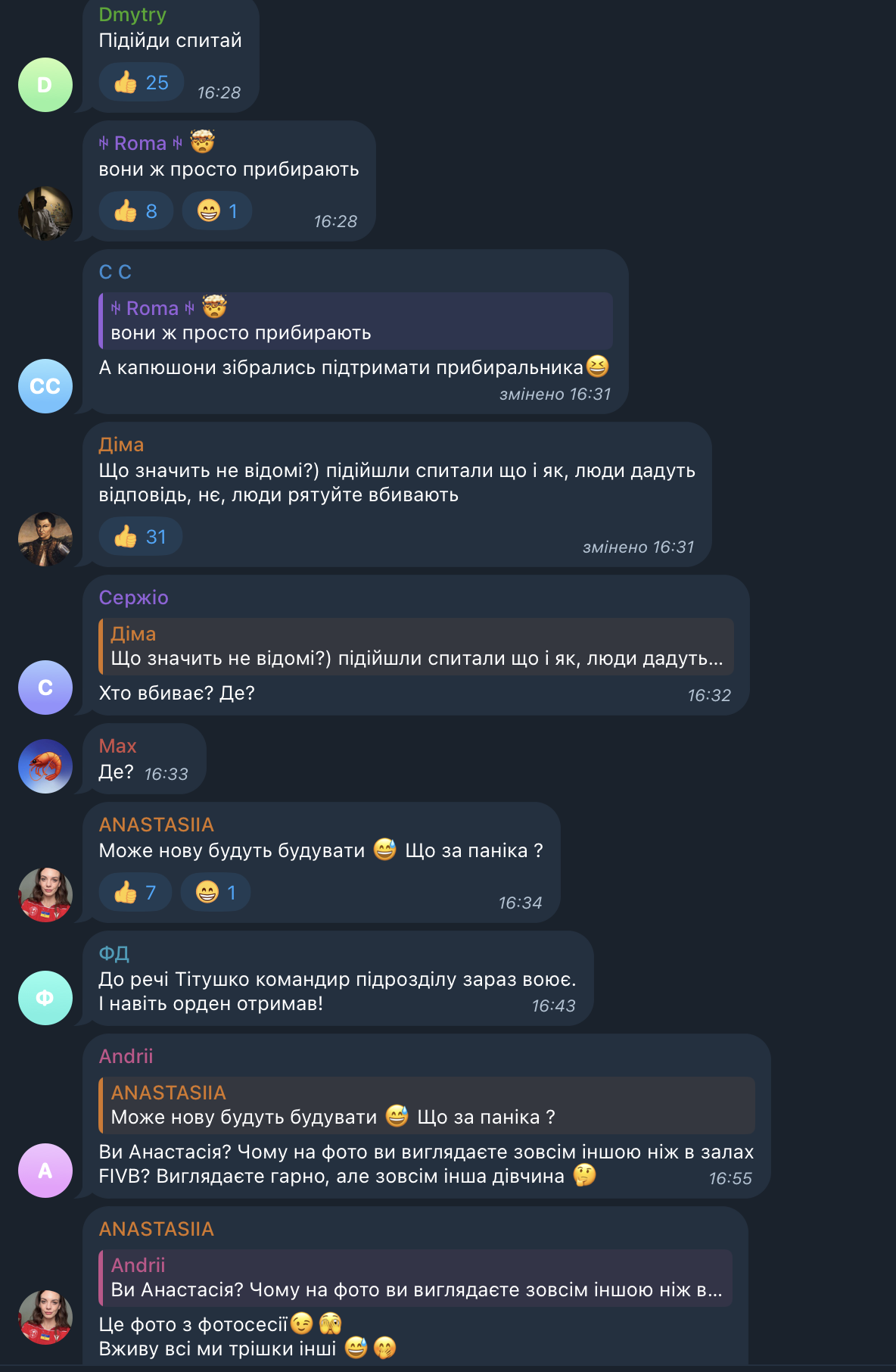The width and height of the screenshot is (896, 1372).
Task: Open Діма's portrait avatar
Action: (45, 539)
